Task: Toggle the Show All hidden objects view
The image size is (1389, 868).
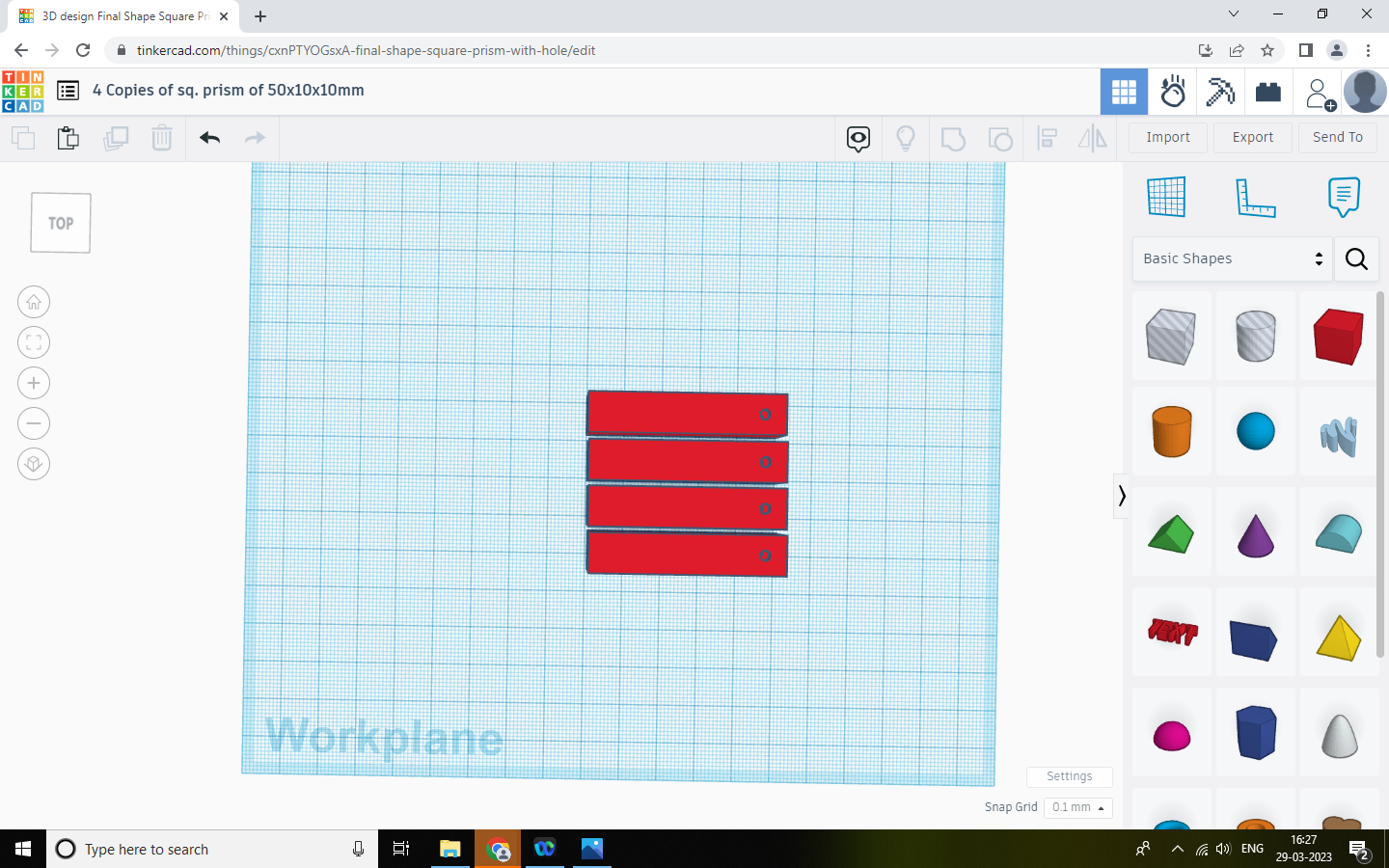Action: [x=858, y=138]
